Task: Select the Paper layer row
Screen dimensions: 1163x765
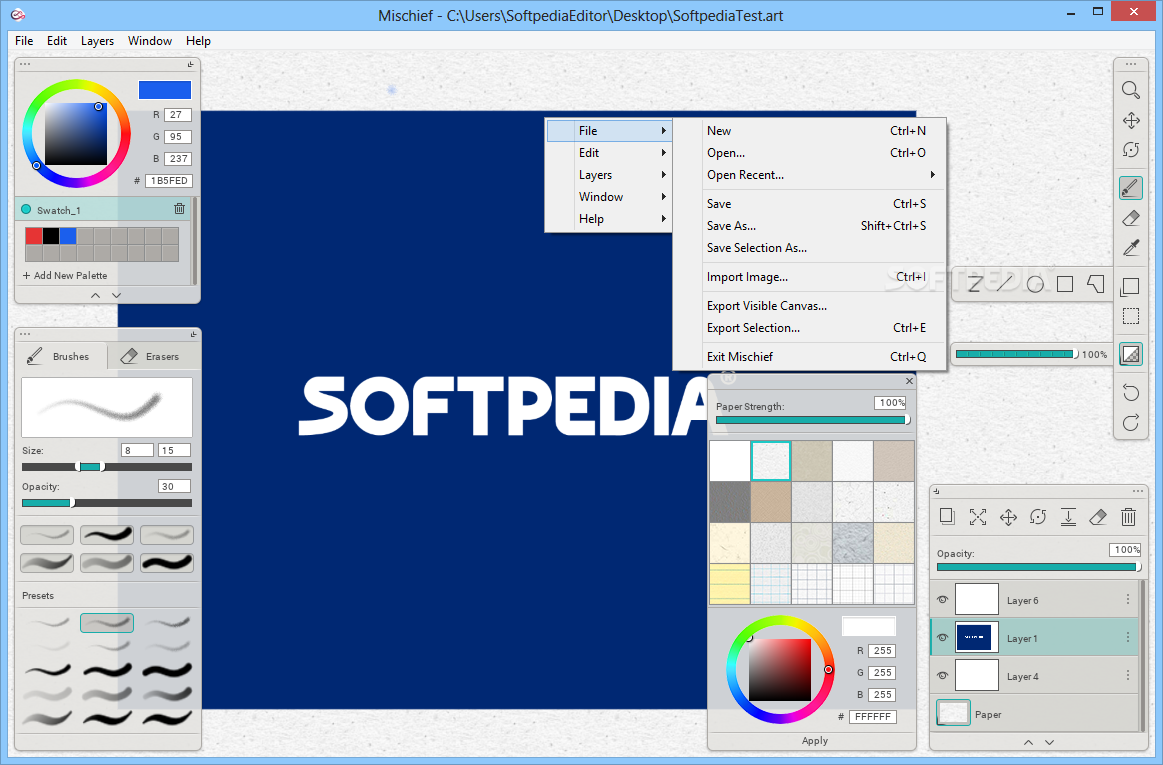Action: pos(1035,714)
